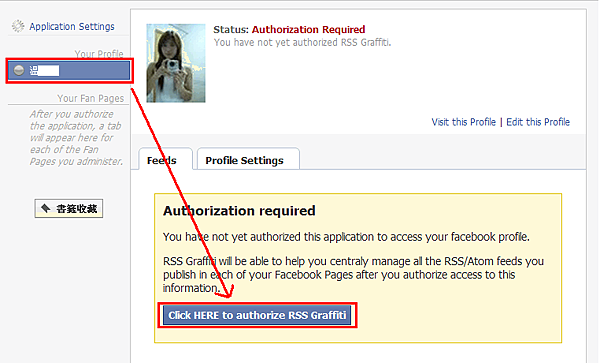The width and height of the screenshot is (600, 363).
Task: Open the Application Settings link
Action: tap(72, 26)
